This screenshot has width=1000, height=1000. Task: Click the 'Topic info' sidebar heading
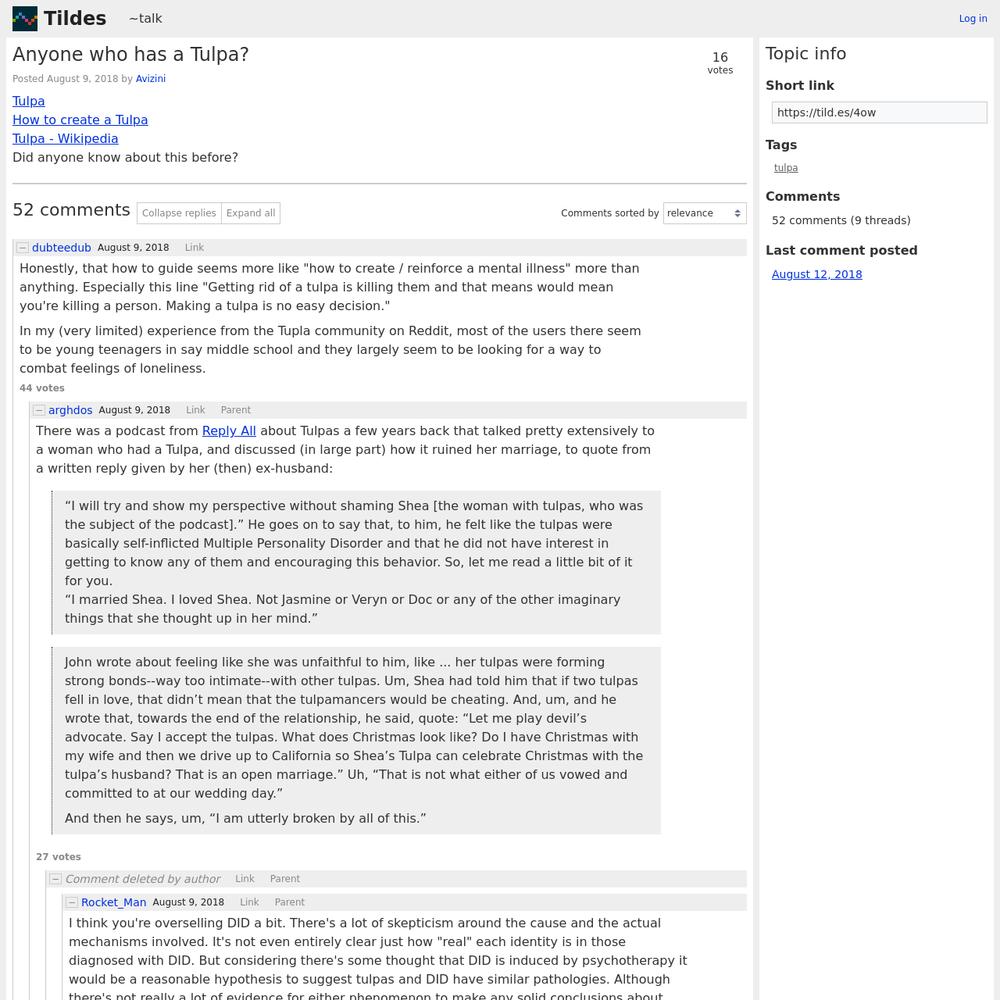click(x=806, y=54)
